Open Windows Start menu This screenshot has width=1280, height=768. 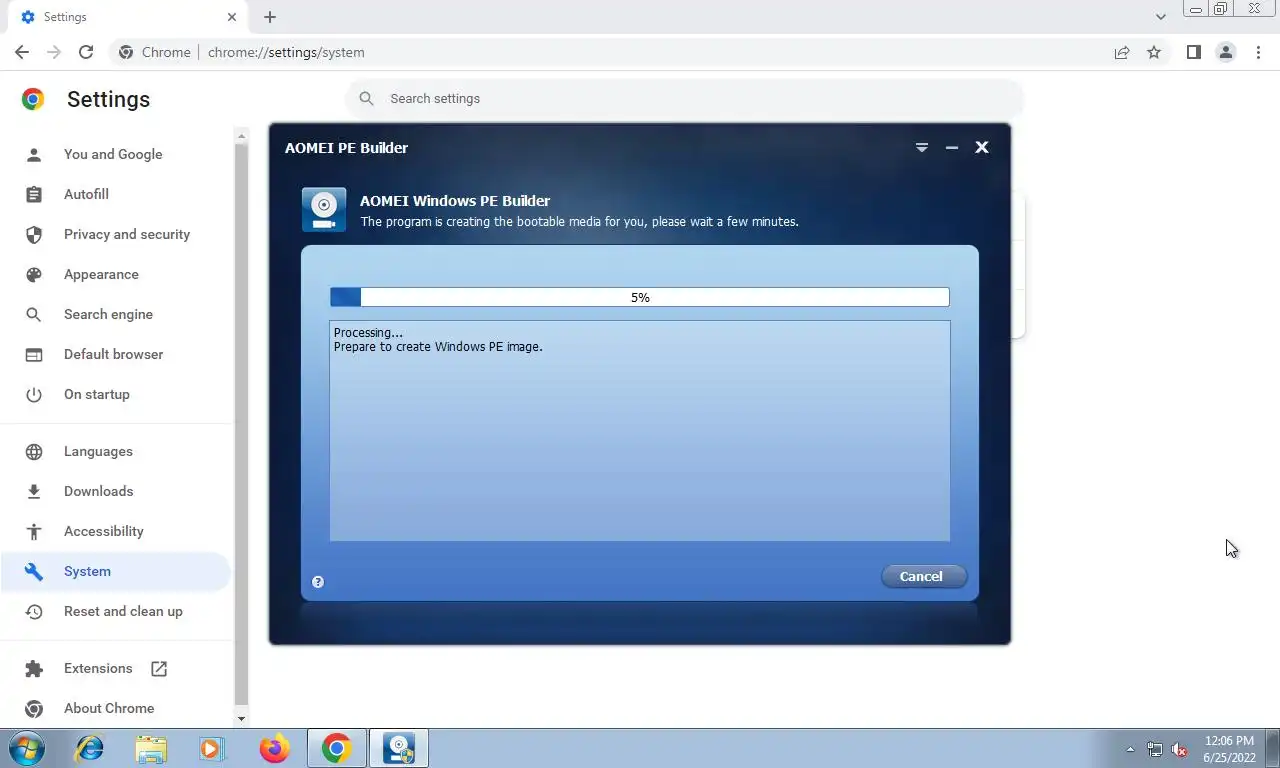(x=26, y=748)
